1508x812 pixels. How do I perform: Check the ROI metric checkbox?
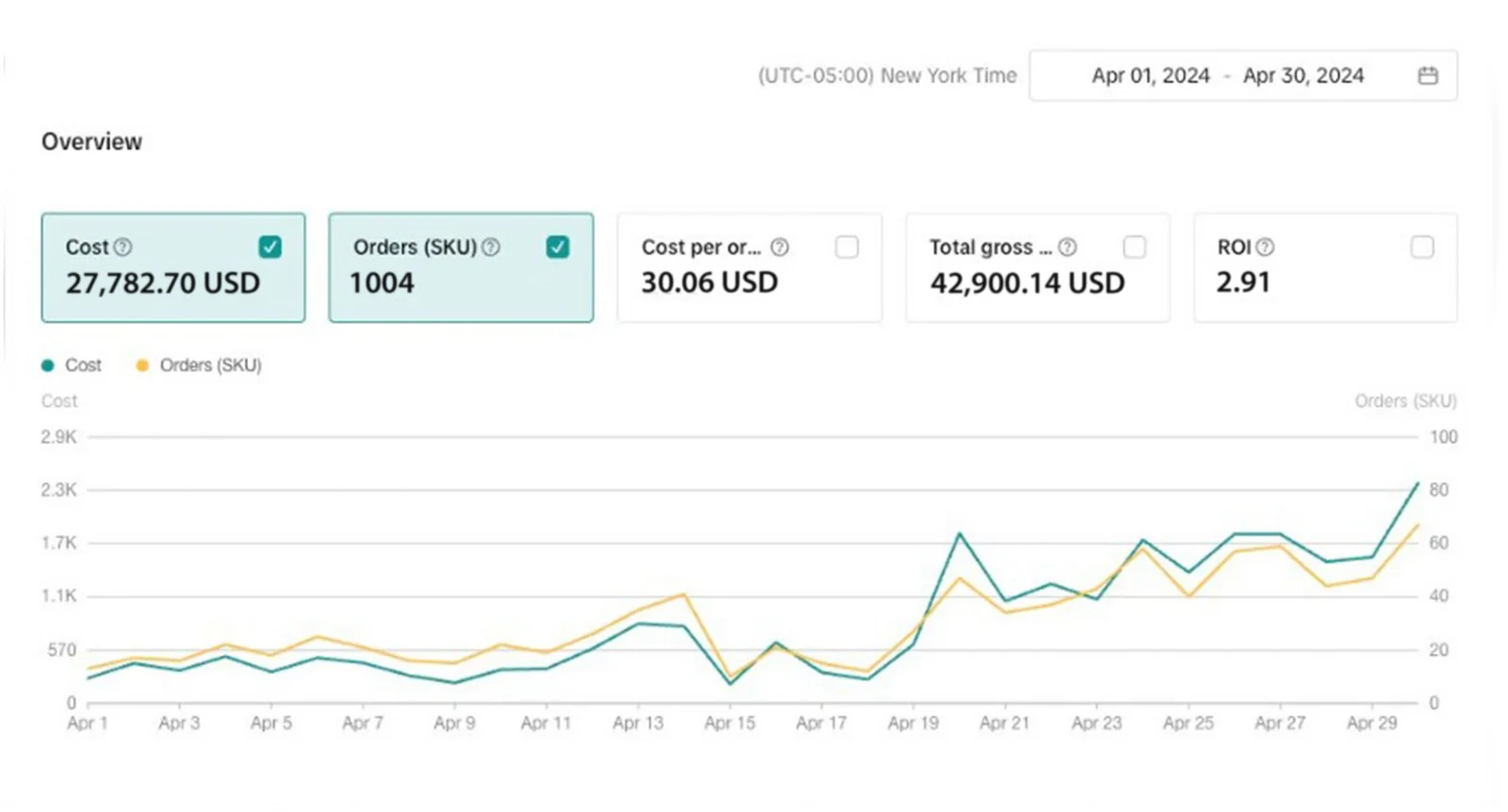click(x=1421, y=247)
